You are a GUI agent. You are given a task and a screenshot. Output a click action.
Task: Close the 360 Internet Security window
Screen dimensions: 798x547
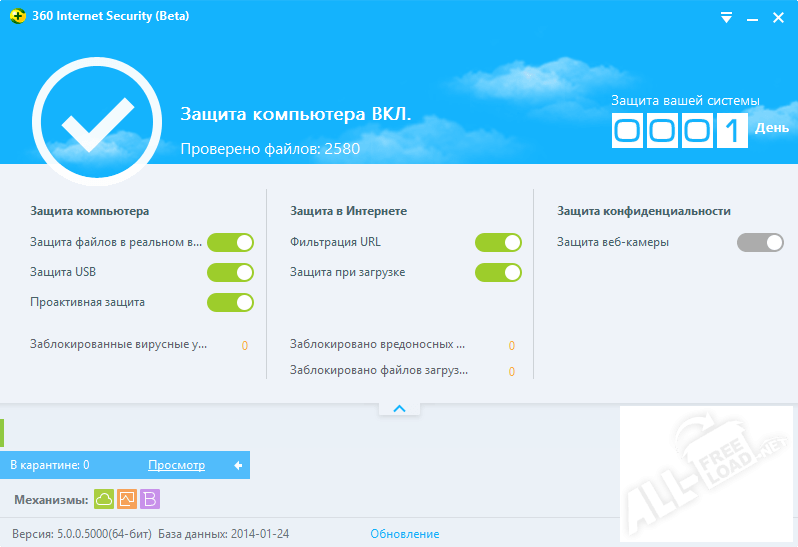click(x=777, y=16)
